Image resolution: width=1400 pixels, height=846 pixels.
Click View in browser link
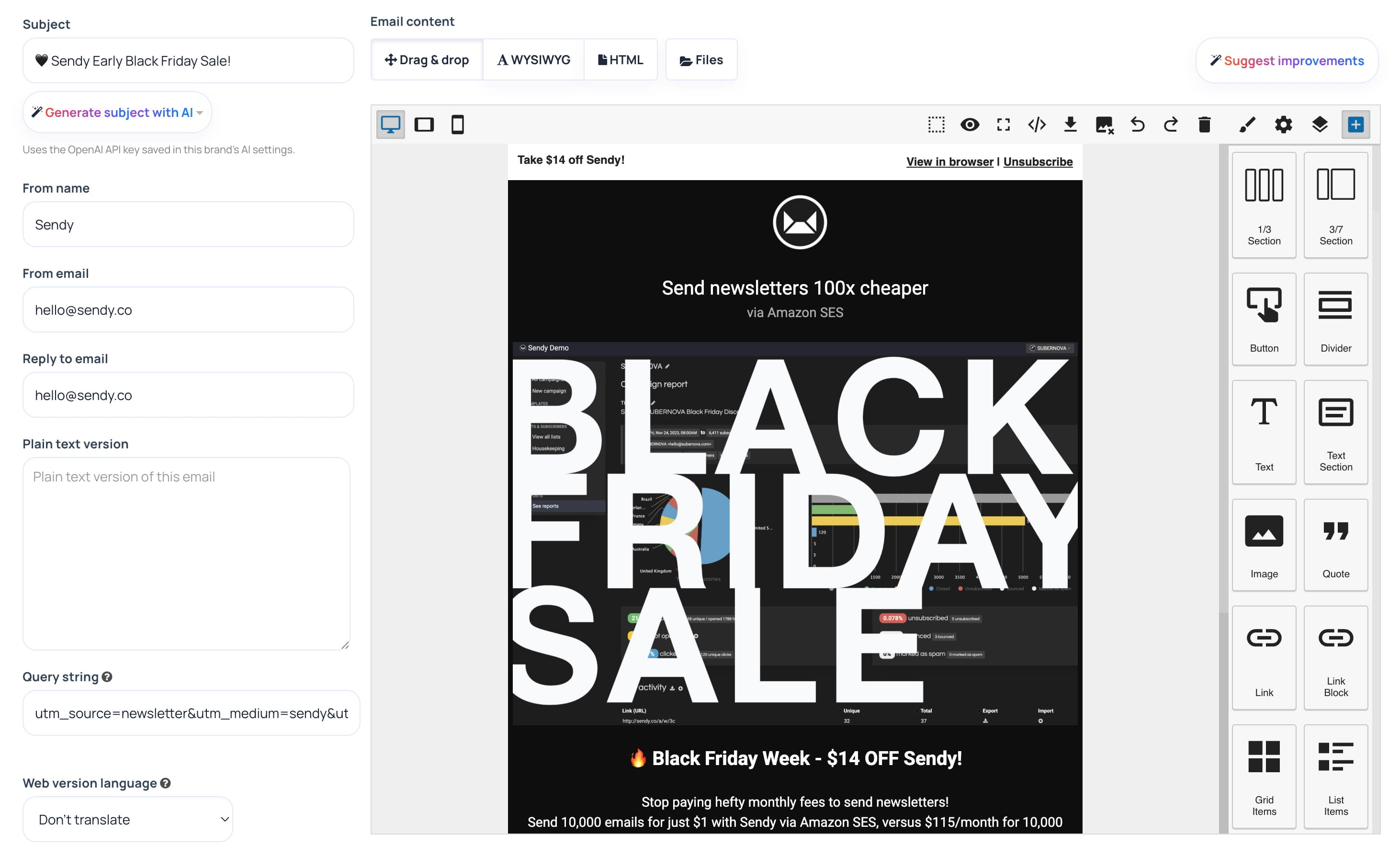coord(950,161)
